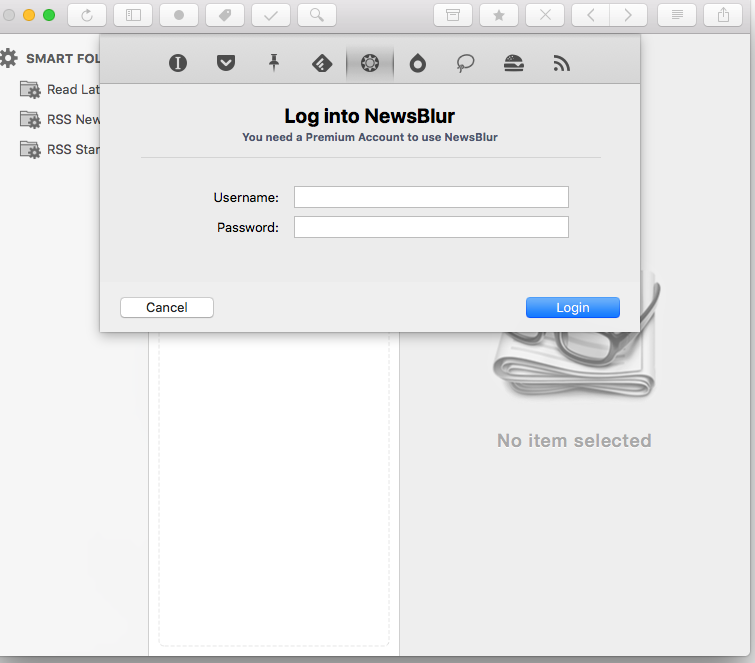755x663 pixels.
Task: Select the RSS feed service icon
Action: click(561, 63)
